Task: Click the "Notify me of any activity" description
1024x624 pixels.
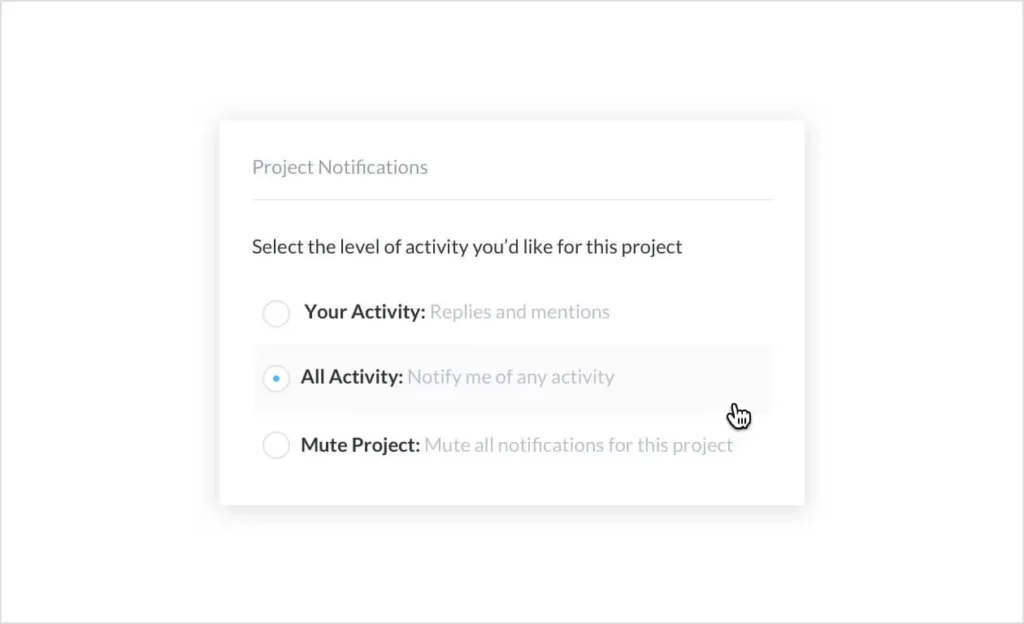Action: coord(511,378)
